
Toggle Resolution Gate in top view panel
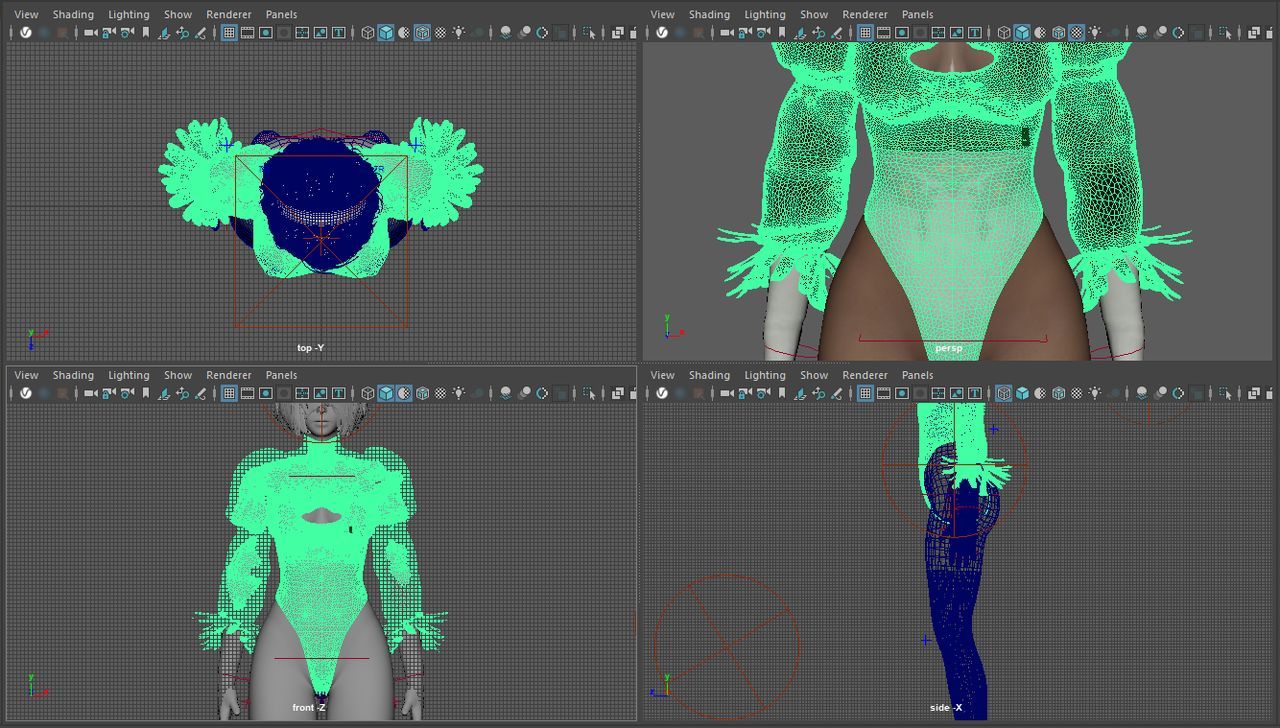click(x=265, y=32)
